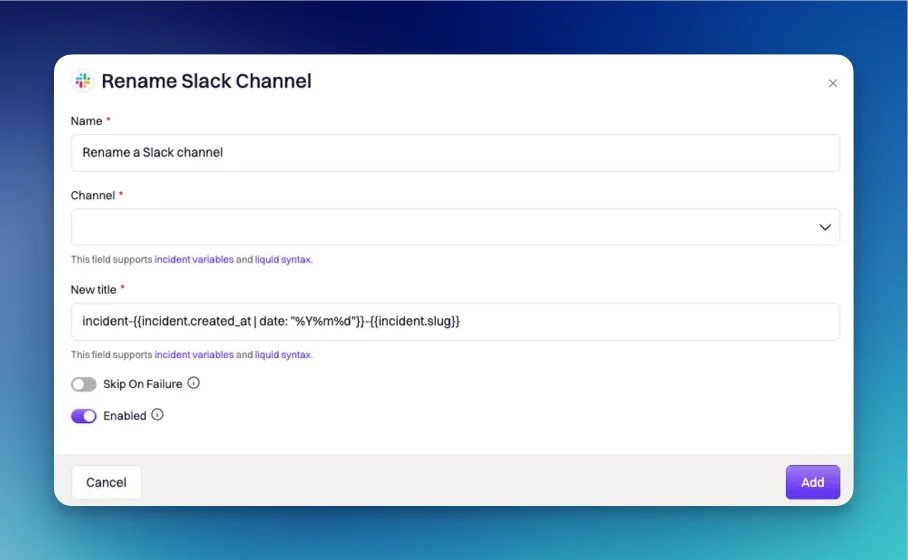The width and height of the screenshot is (908, 560).
Task: Click the Skip On Failure label text
Action: tap(142, 384)
